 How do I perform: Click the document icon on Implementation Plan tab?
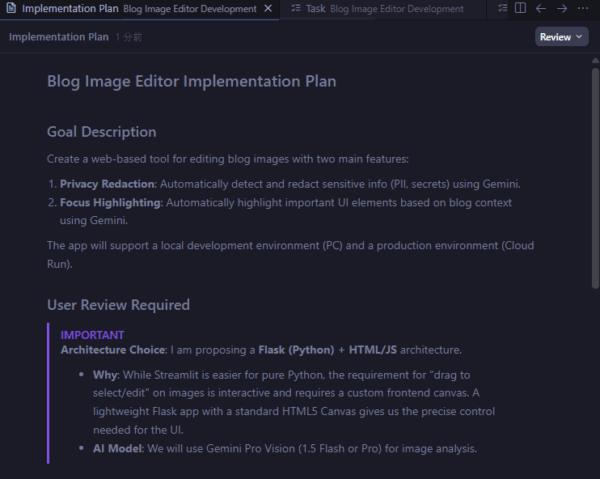10,9
